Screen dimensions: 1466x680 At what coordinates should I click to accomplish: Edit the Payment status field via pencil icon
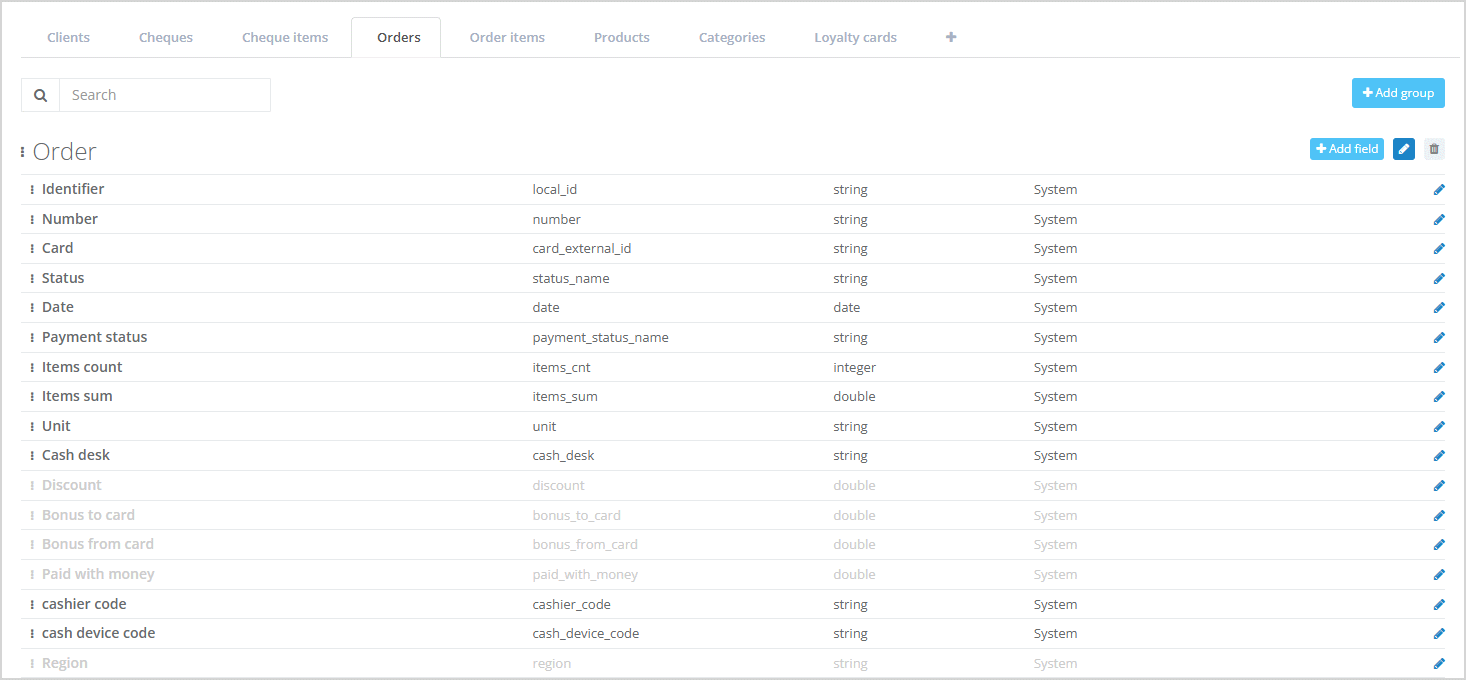[1439, 337]
